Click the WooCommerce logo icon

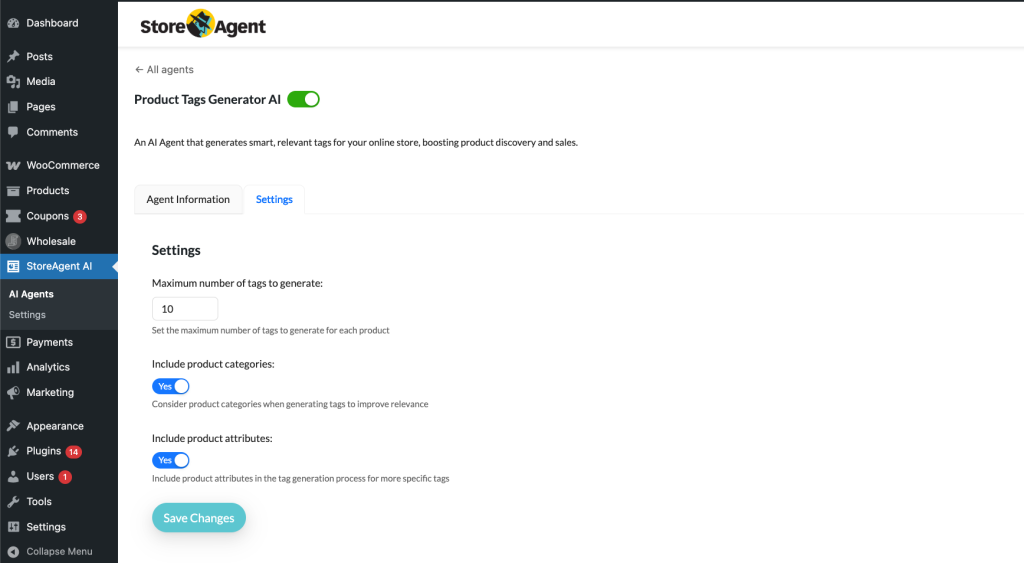pyautogui.click(x=13, y=166)
